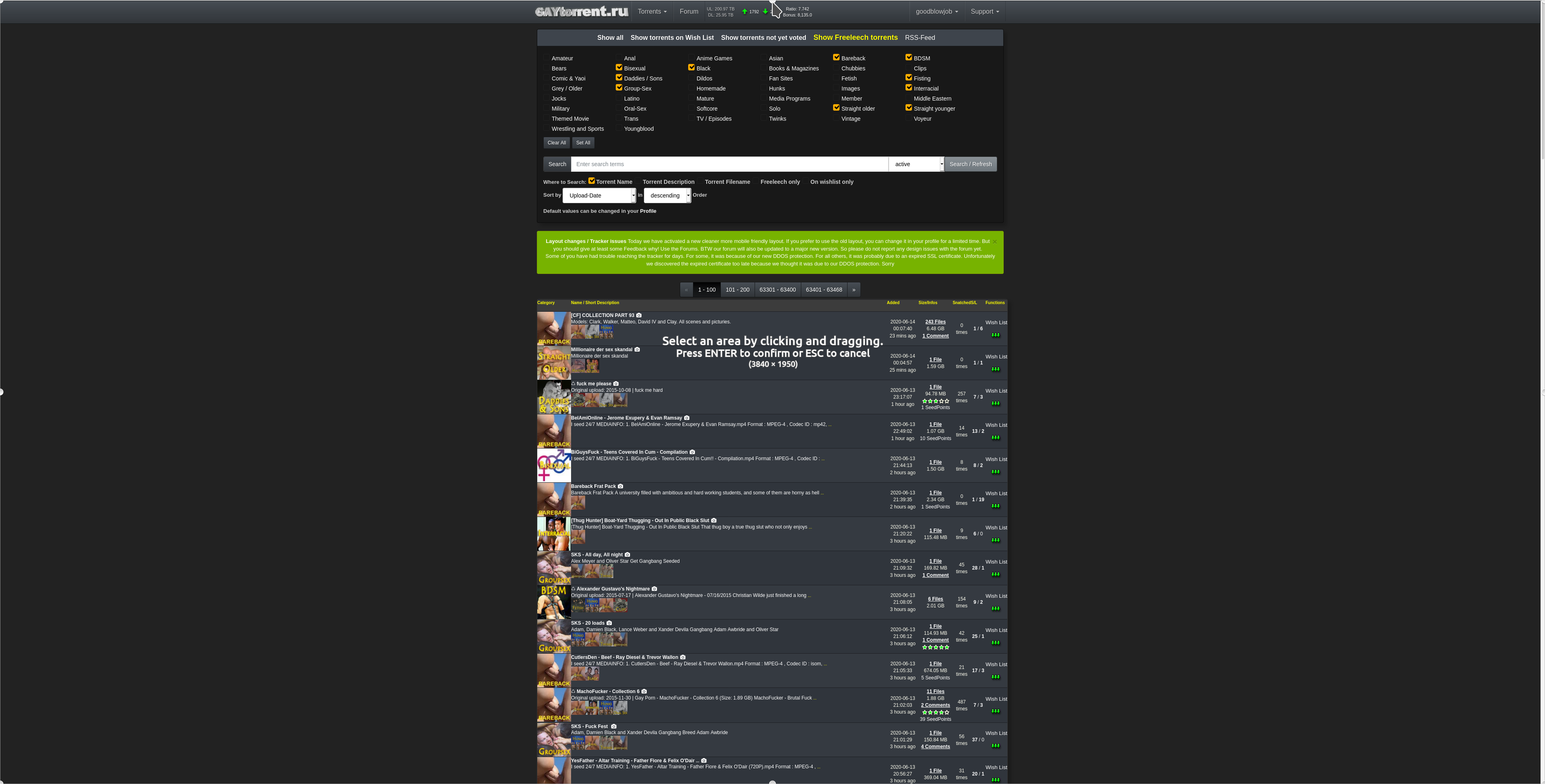Click the GAYtorrent.ru site logo

581,11
